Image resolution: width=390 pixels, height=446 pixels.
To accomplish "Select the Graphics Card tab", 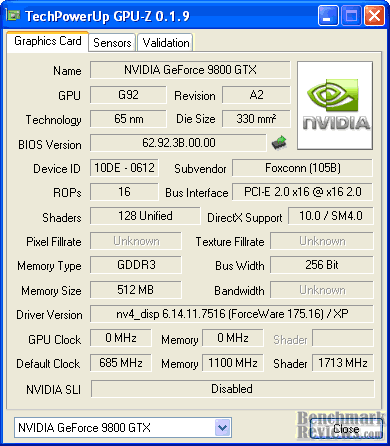I will pyautogui.click(x=48, y=41).
